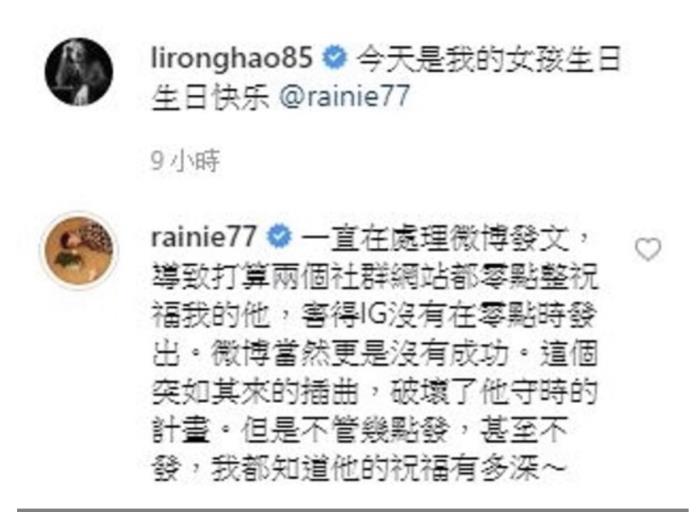This screenshot has width=700, height=512.
Task: Click the blue verified badge beside rainie77
Action: tap(279, 237)
